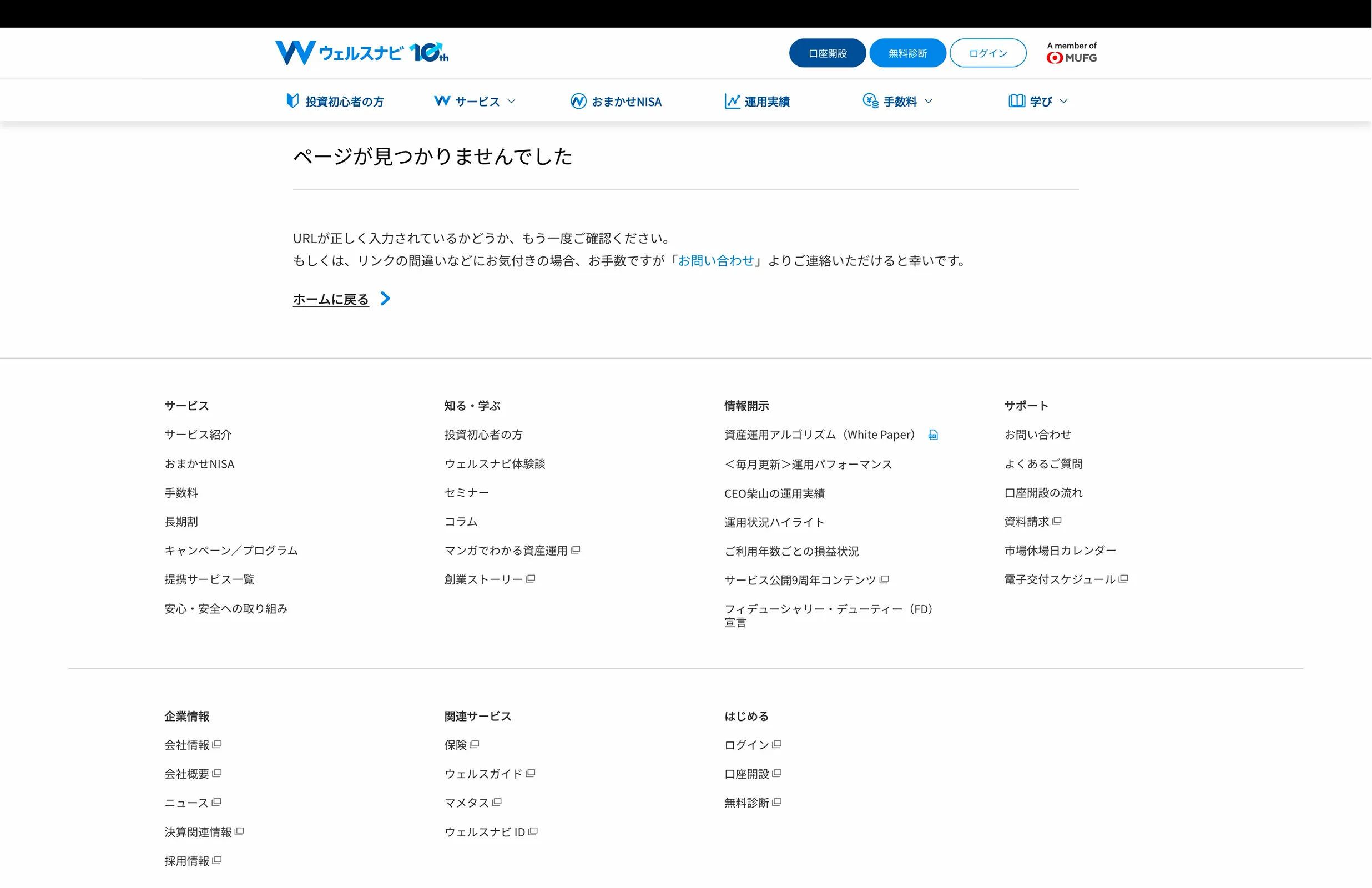The width and height of the screenshot is (1372, 888).
Task: Open the footer 口座開設 link under はじめる
Action: pos(746,774)
